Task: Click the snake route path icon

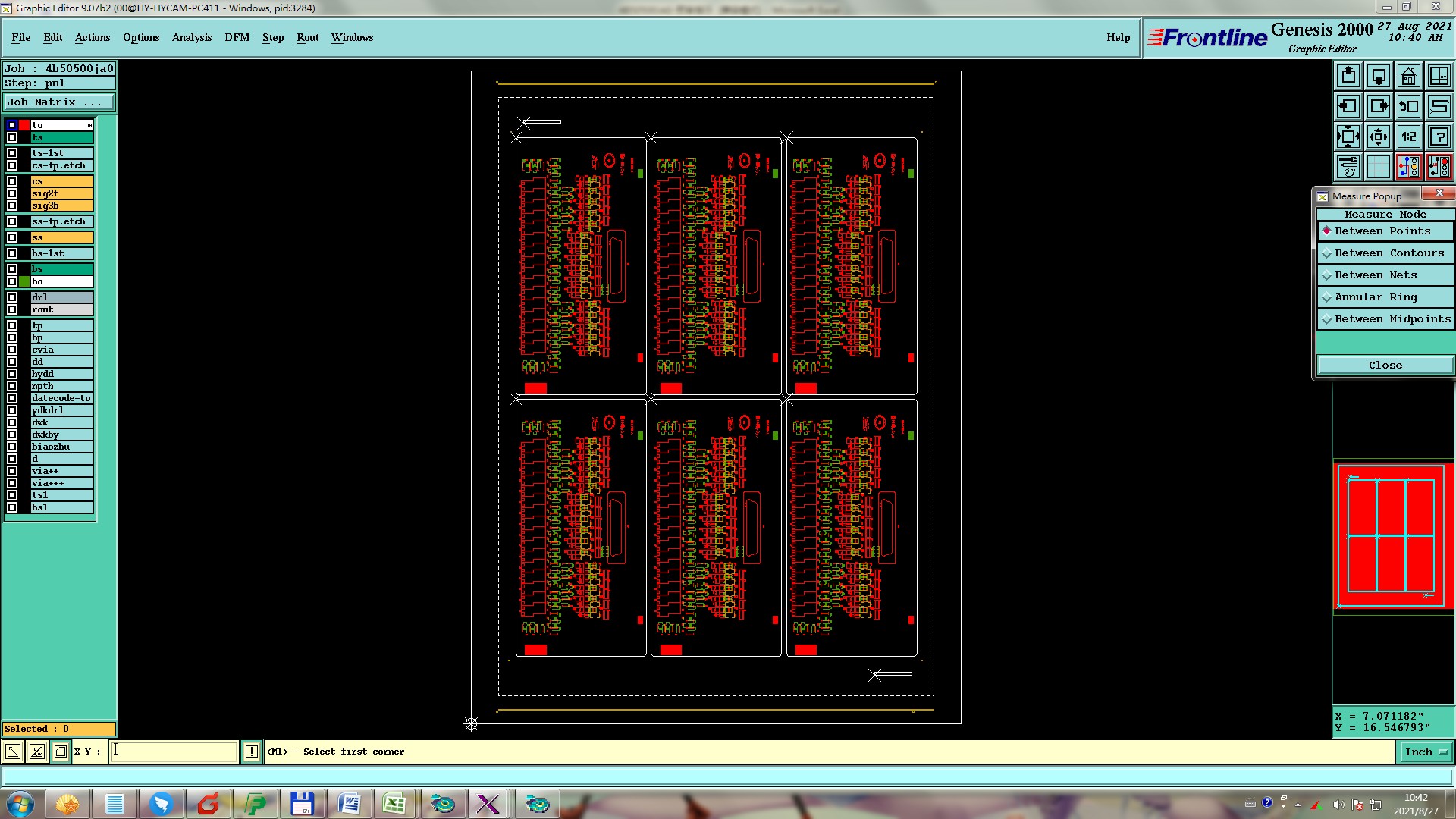Action: tap(1439, 106)
